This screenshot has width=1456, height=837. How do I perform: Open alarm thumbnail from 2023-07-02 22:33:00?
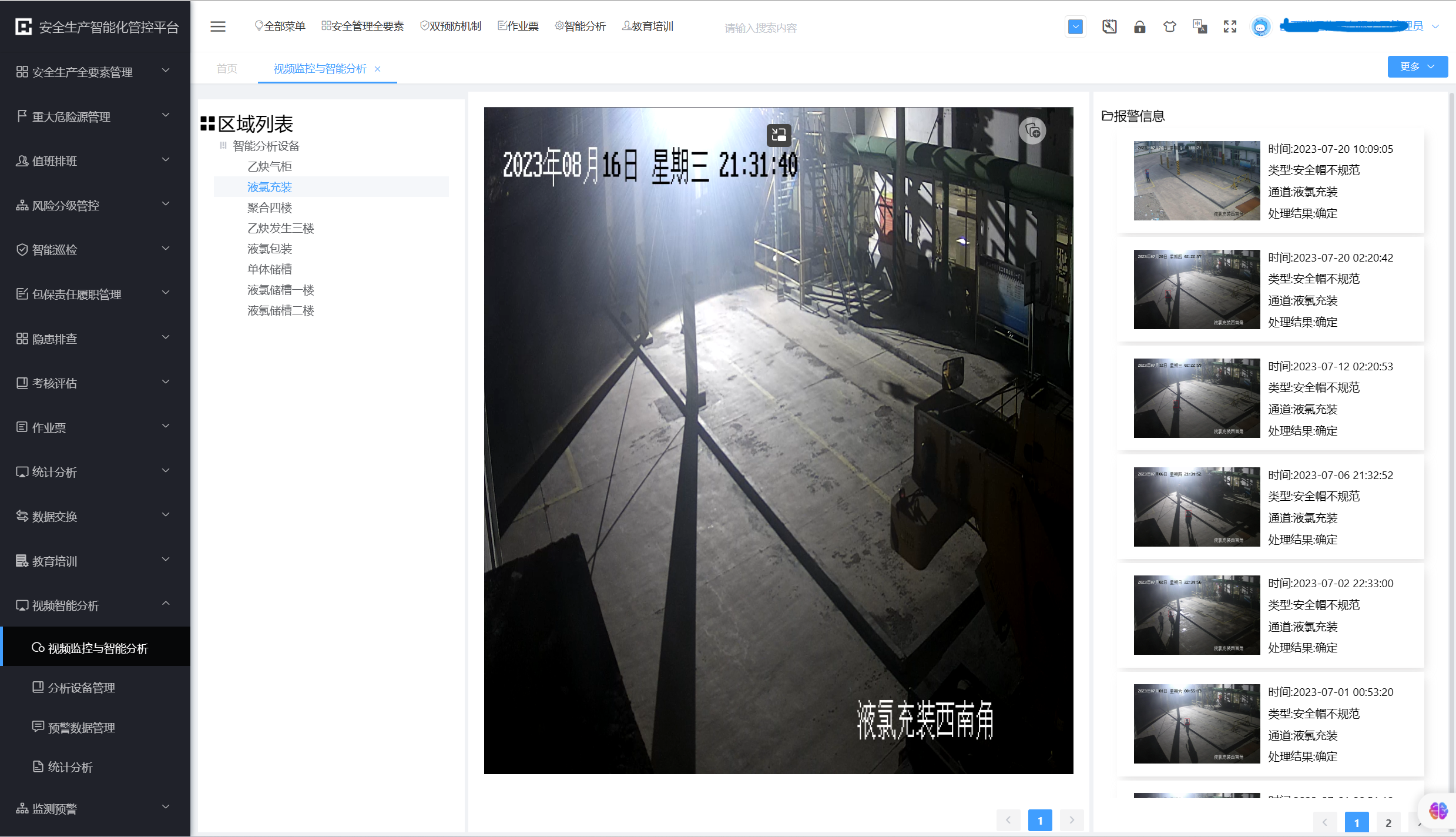click(x=1197, y=615)
